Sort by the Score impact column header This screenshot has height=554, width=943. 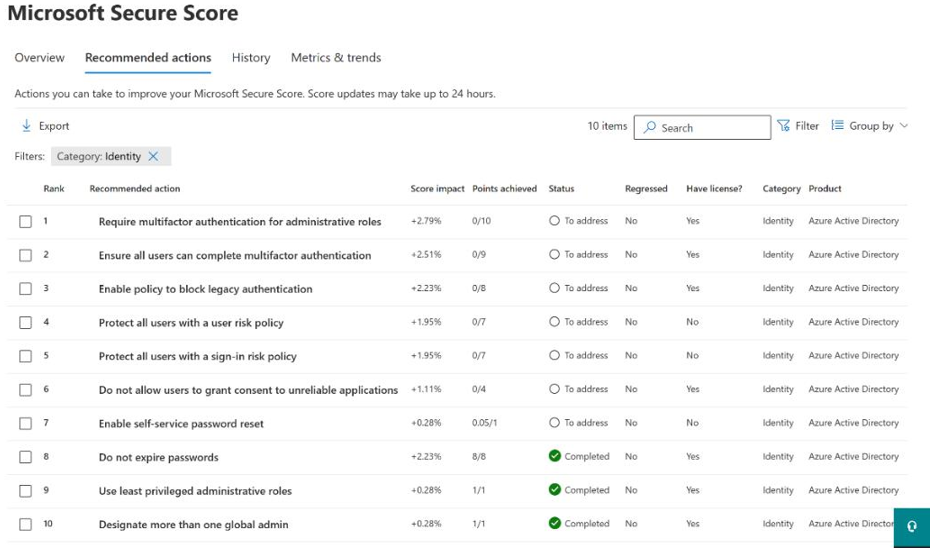(x=437, y=188)
